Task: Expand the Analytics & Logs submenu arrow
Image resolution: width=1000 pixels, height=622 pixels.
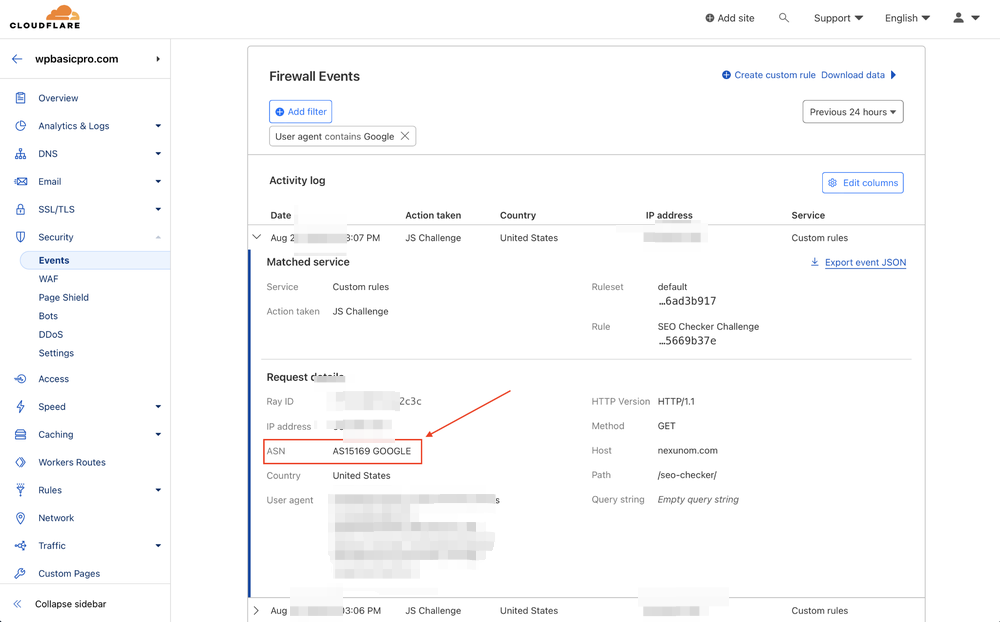Action: [x=158, y=126]
